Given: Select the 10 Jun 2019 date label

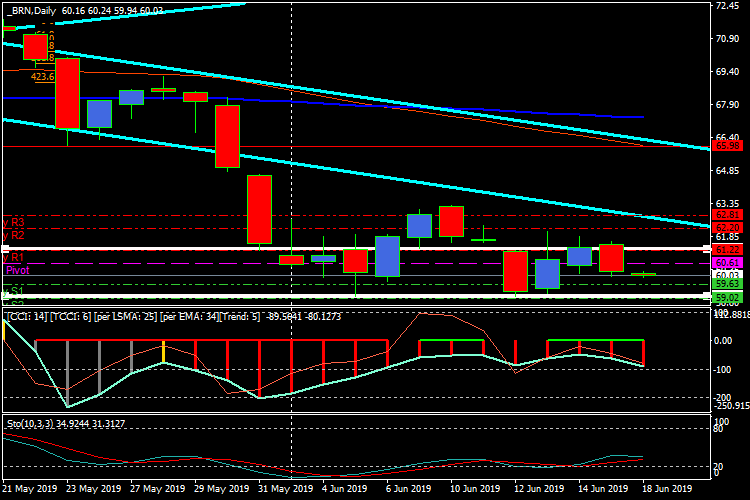Looking at the screenshot, I should pos(475,490).
